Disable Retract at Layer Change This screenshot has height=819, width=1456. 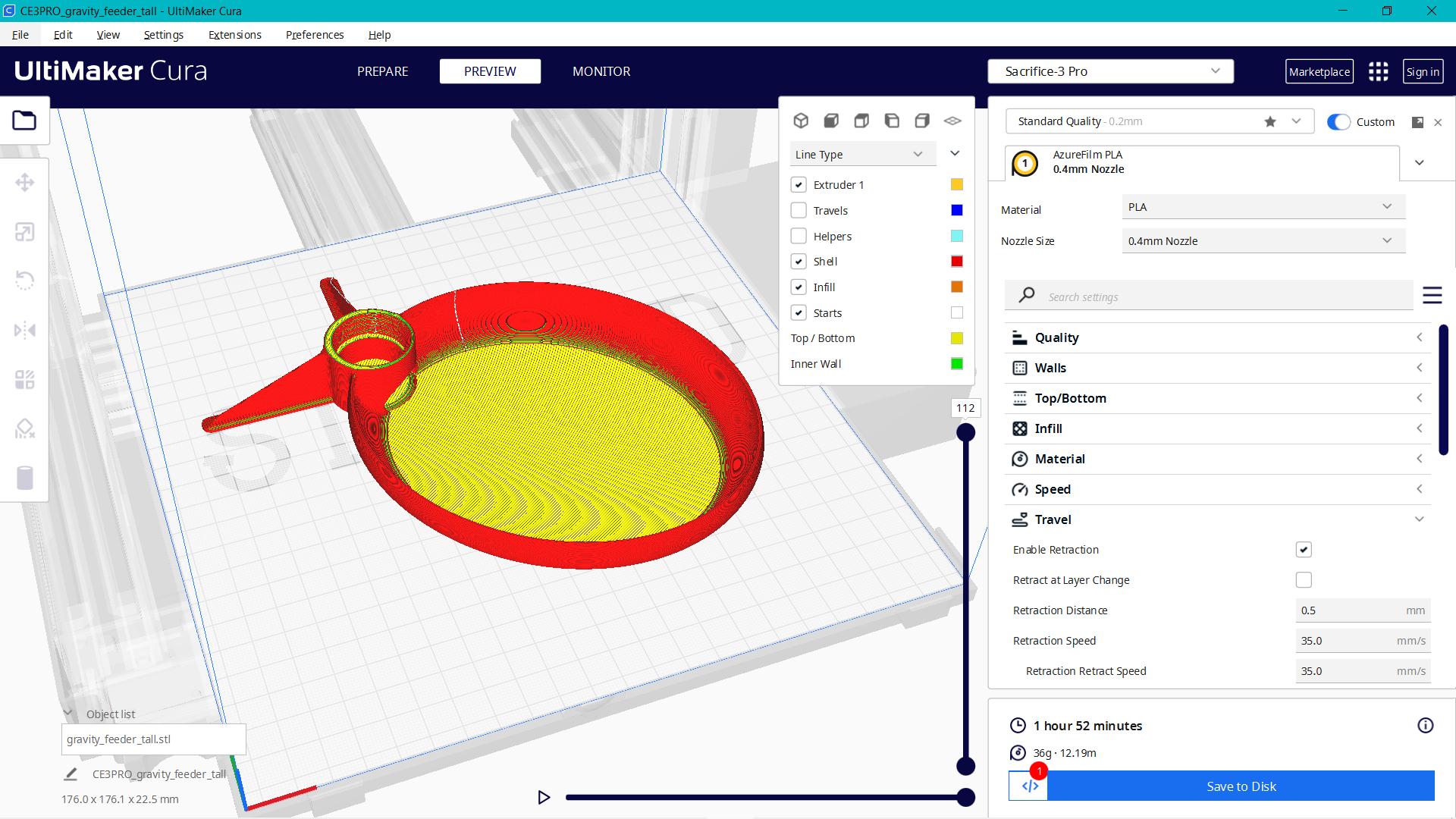click(x=1304, y=579)
